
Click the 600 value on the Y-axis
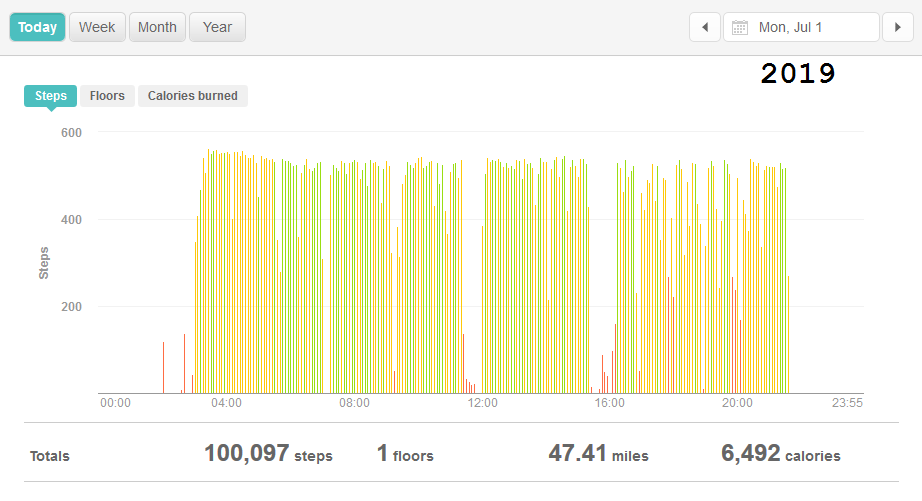pos(71,133)
